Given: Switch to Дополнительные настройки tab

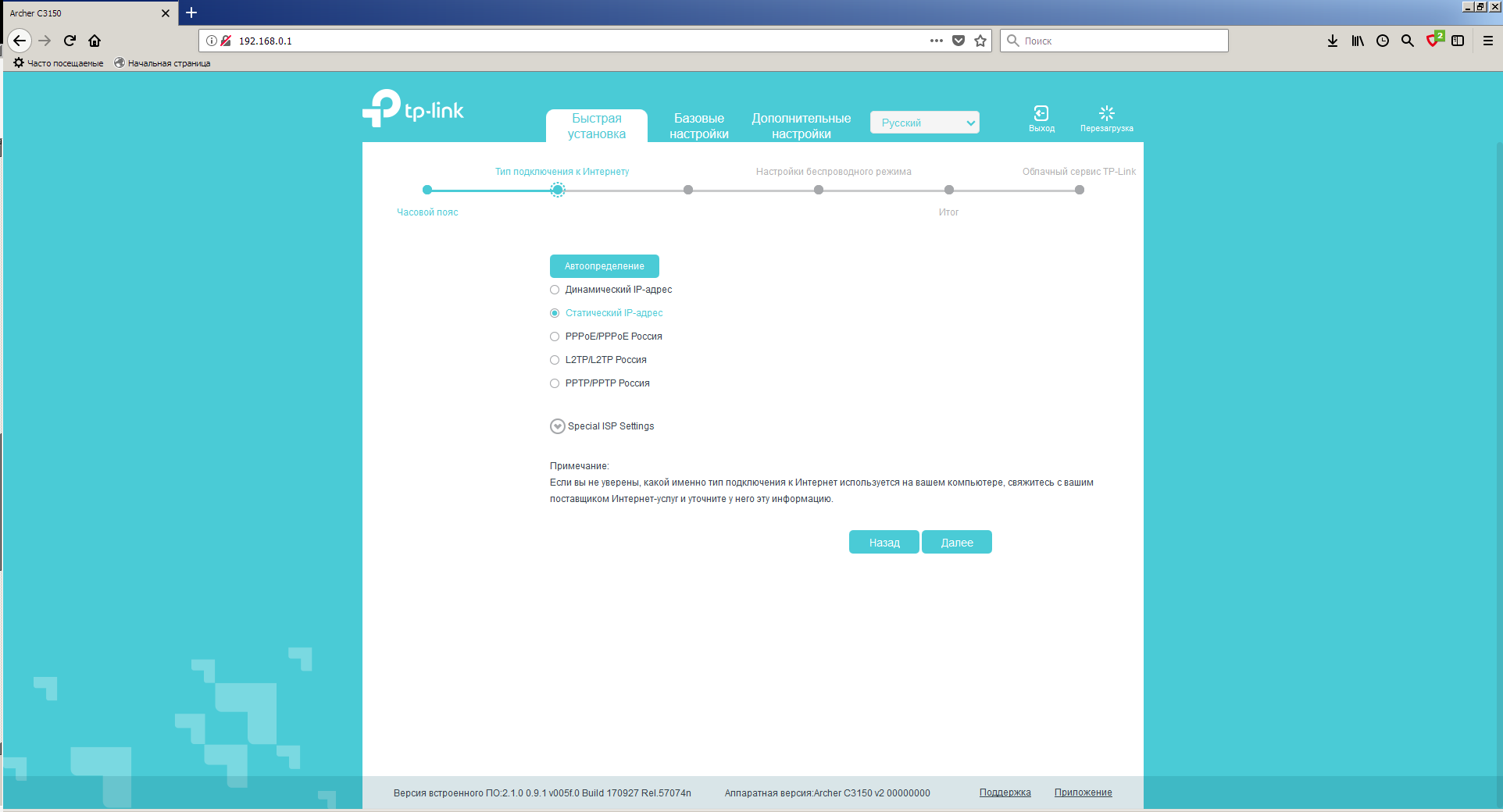Looking at the screenshot, I should click(801, 126).
